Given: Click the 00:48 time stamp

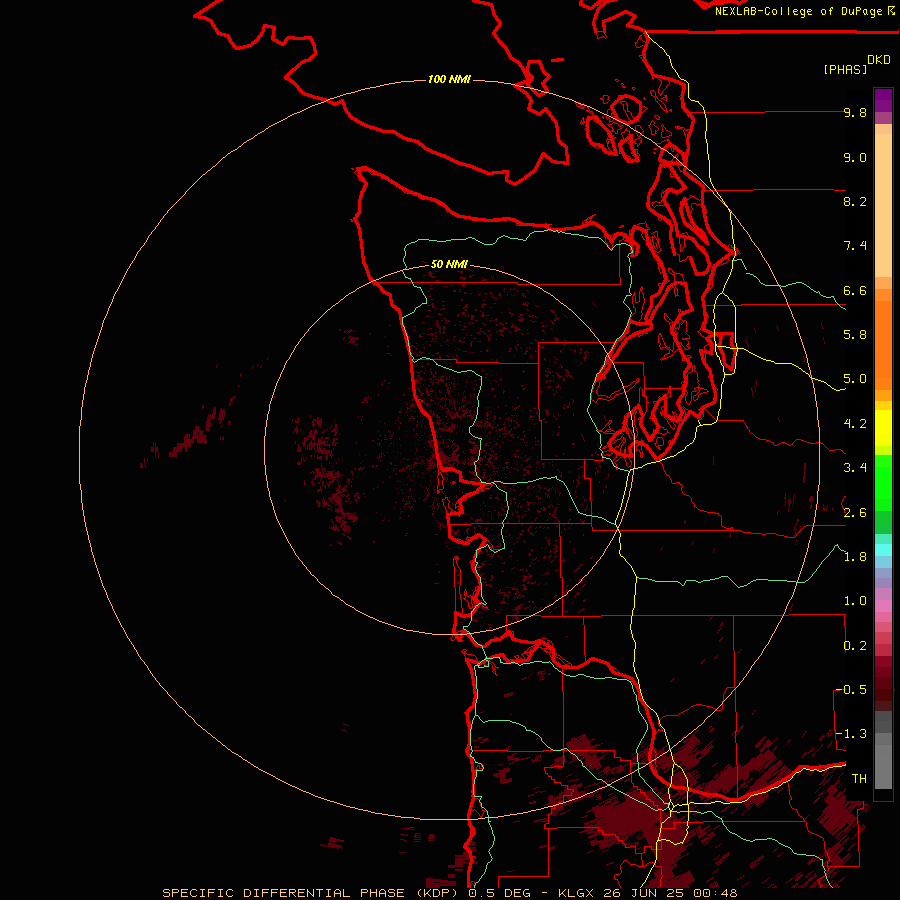Looking at the screenshot, I should [x=715, y=893].
